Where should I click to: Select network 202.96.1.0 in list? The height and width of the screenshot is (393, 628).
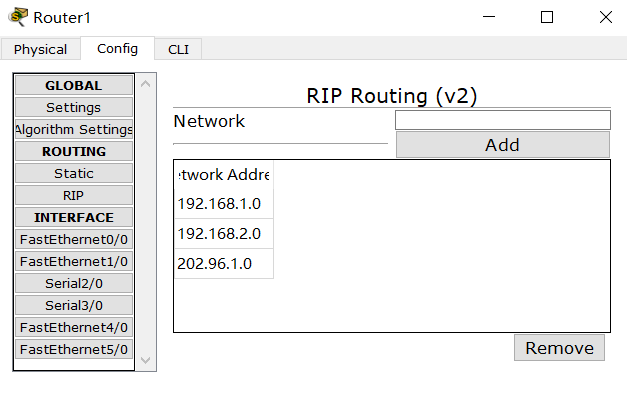pos(224,264)
